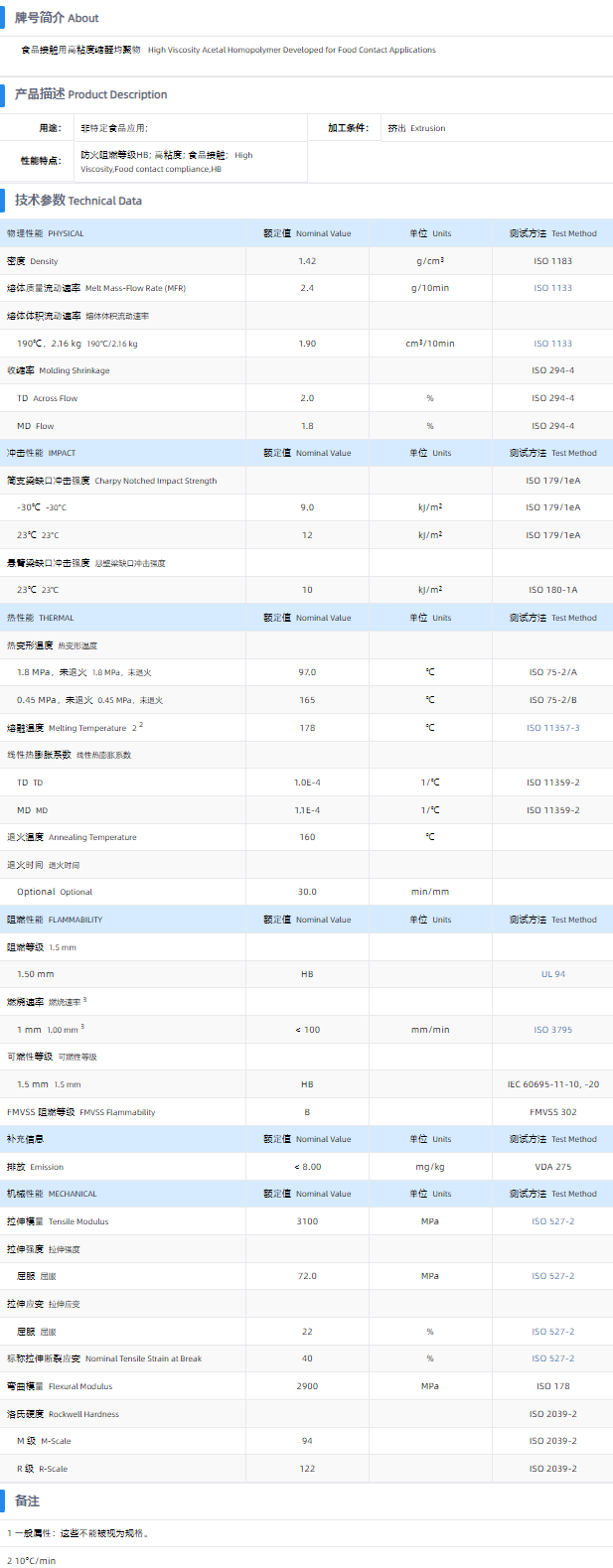Screen dimensions: 613x1568
Task: Open ISO 1133 link in 190°C/2.16 kg row
Action: click(552, 344)
